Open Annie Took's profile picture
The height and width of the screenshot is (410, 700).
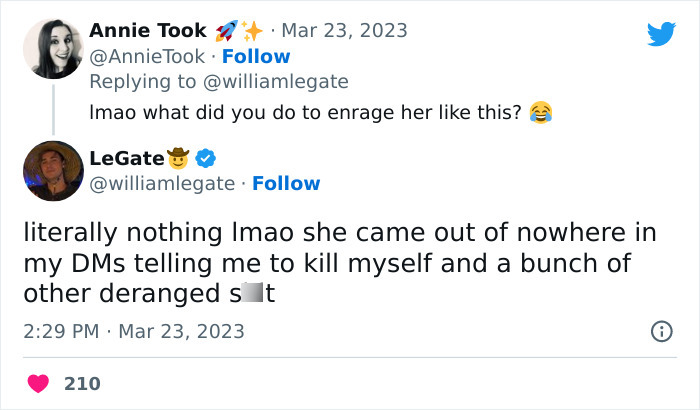click(53, 48)
